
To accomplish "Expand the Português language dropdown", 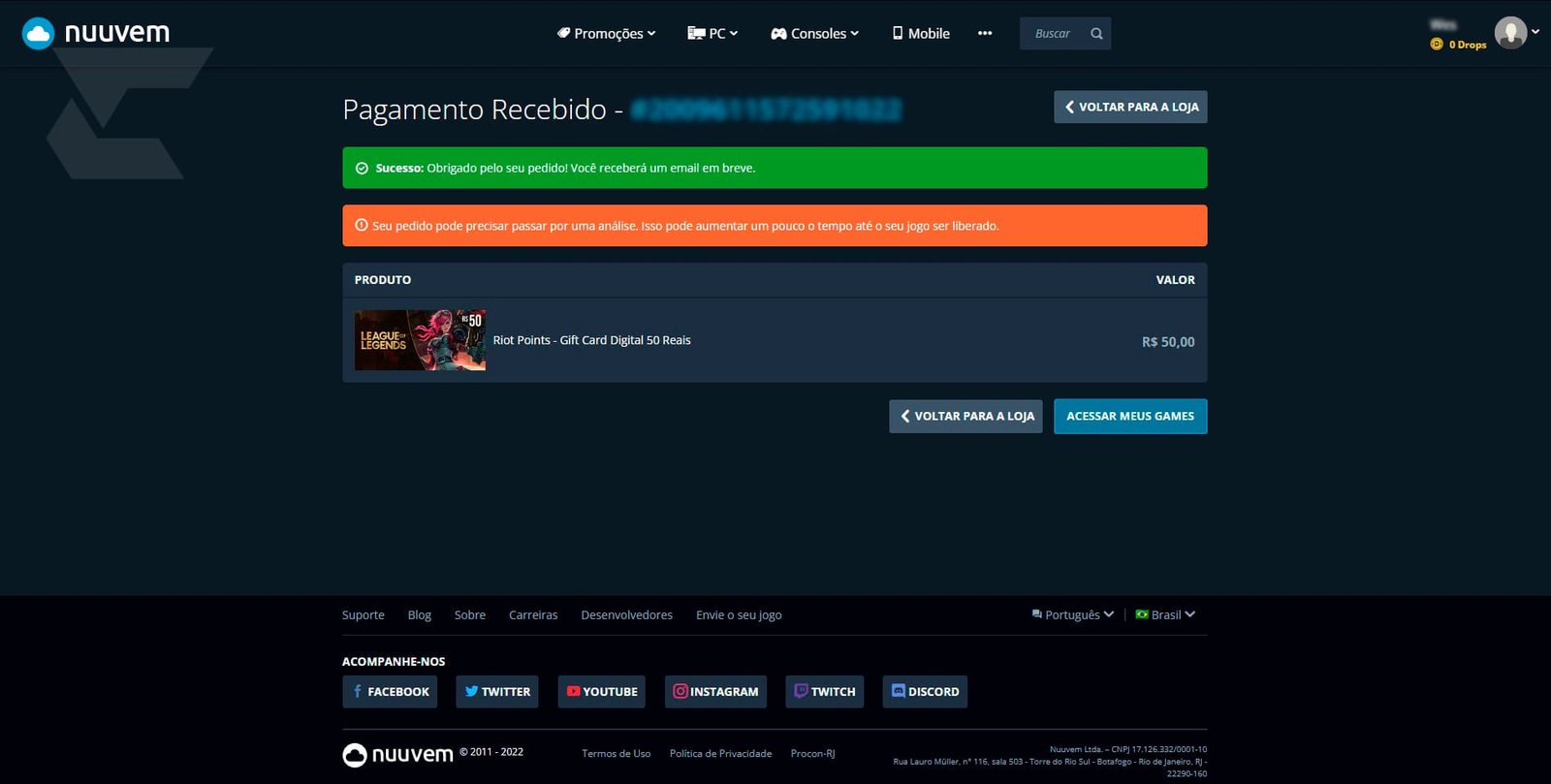I will (1072, 614).
